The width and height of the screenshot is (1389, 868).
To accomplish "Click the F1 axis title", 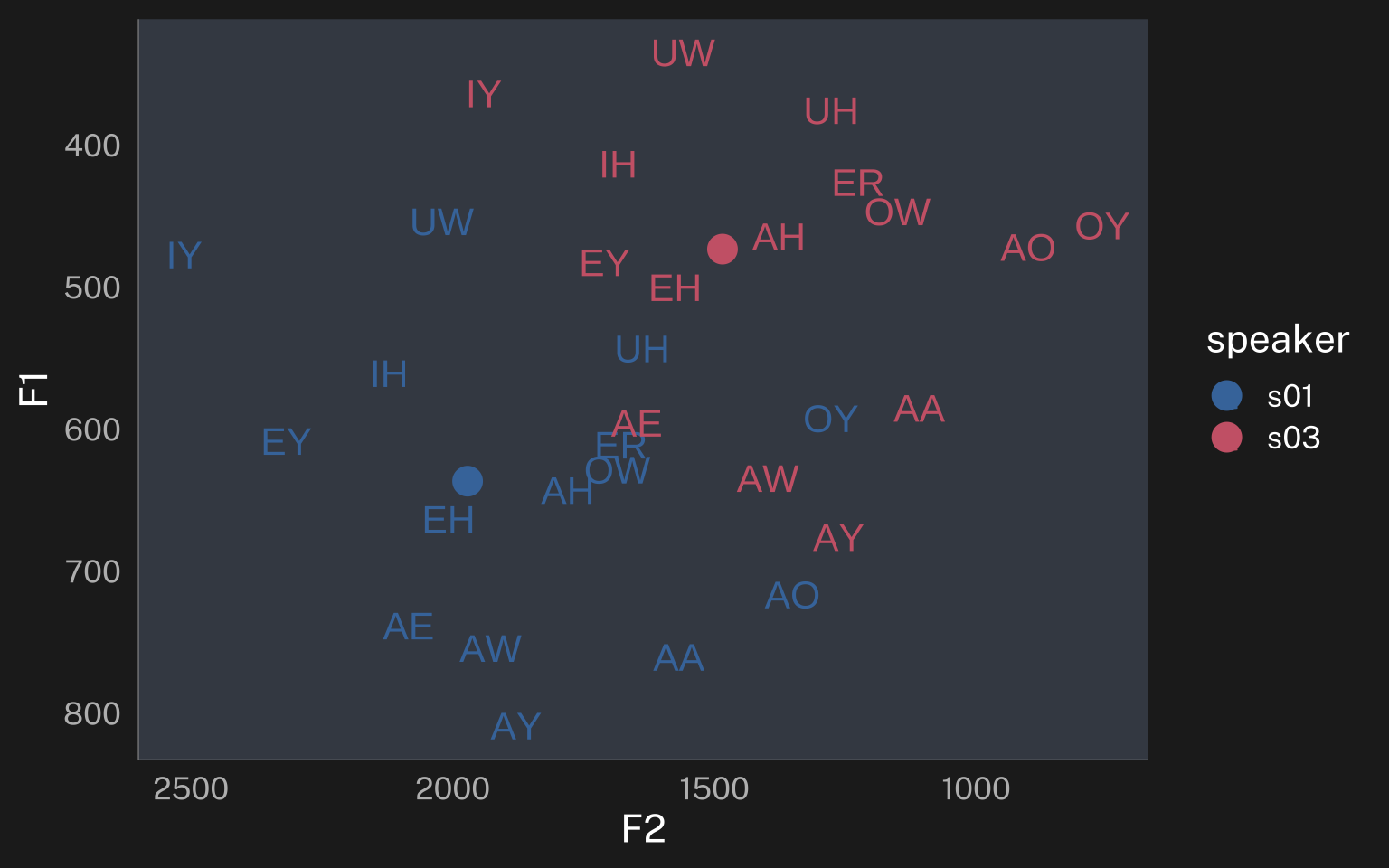I will coord(33,390).
